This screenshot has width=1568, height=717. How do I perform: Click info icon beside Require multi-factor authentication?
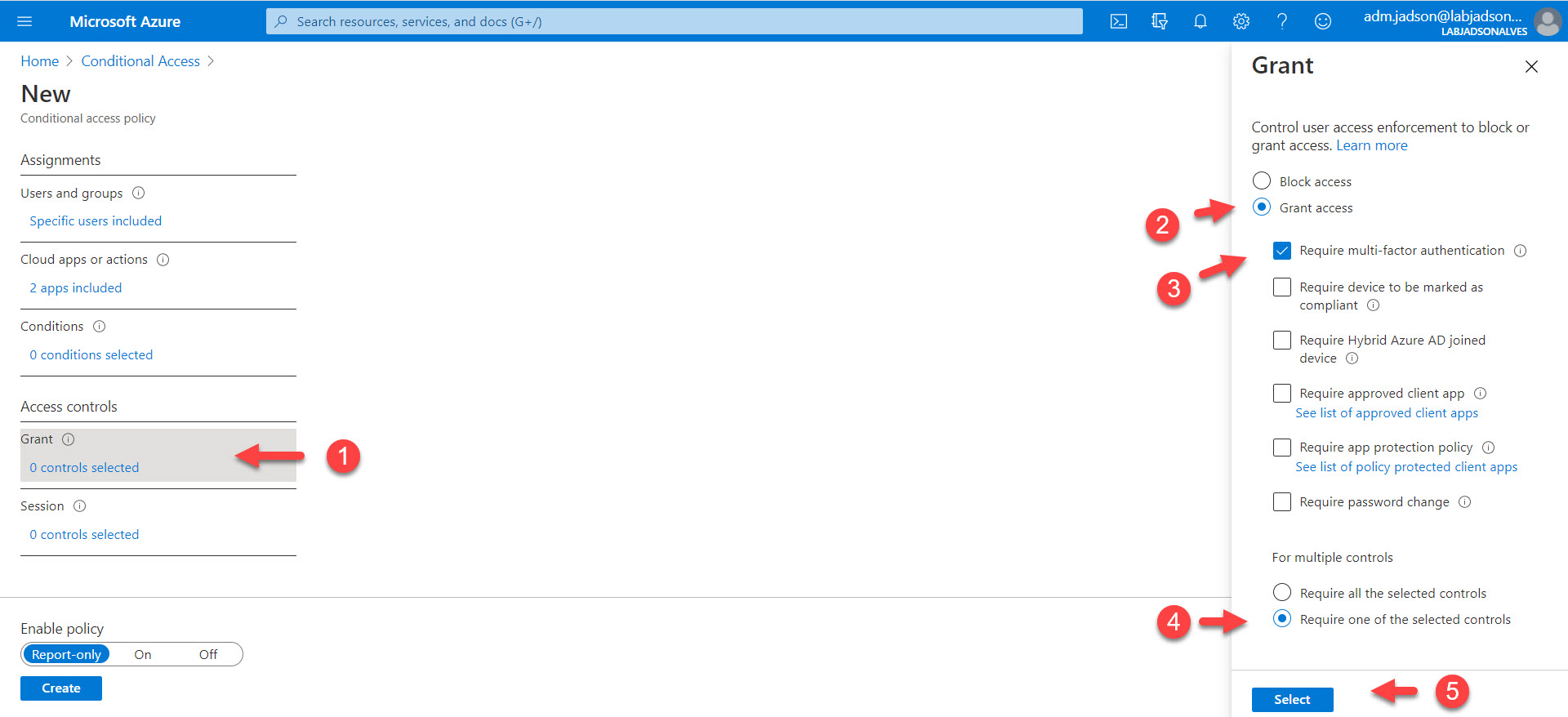[1520, 251]
